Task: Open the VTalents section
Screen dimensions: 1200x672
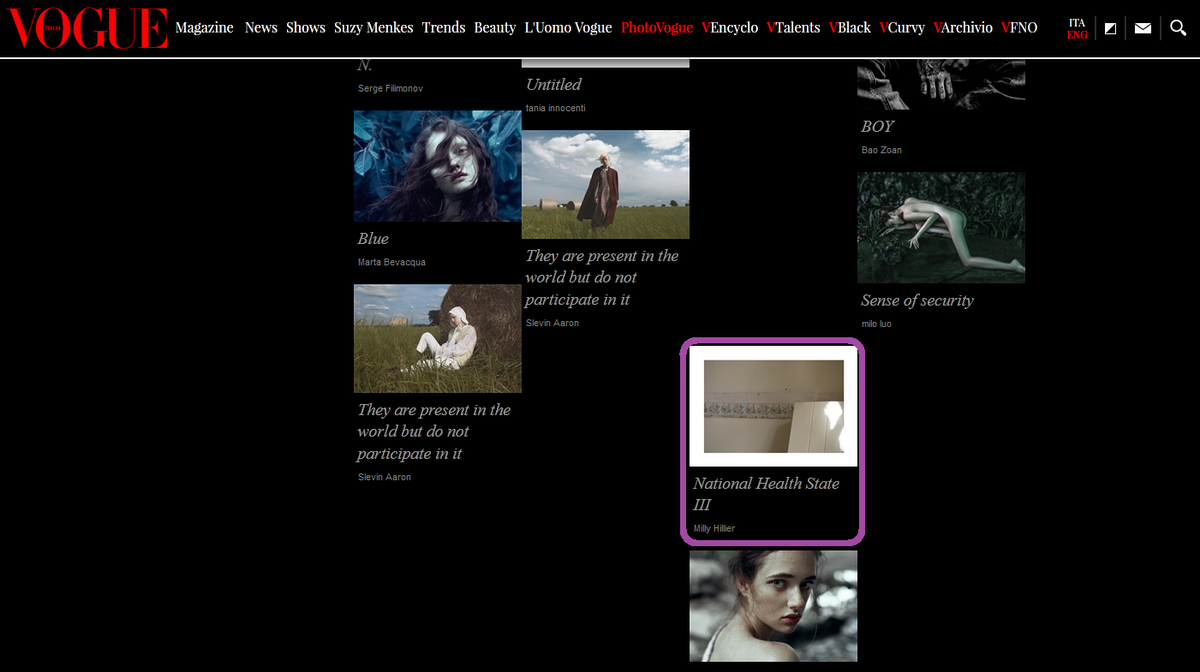Action: 793,27
